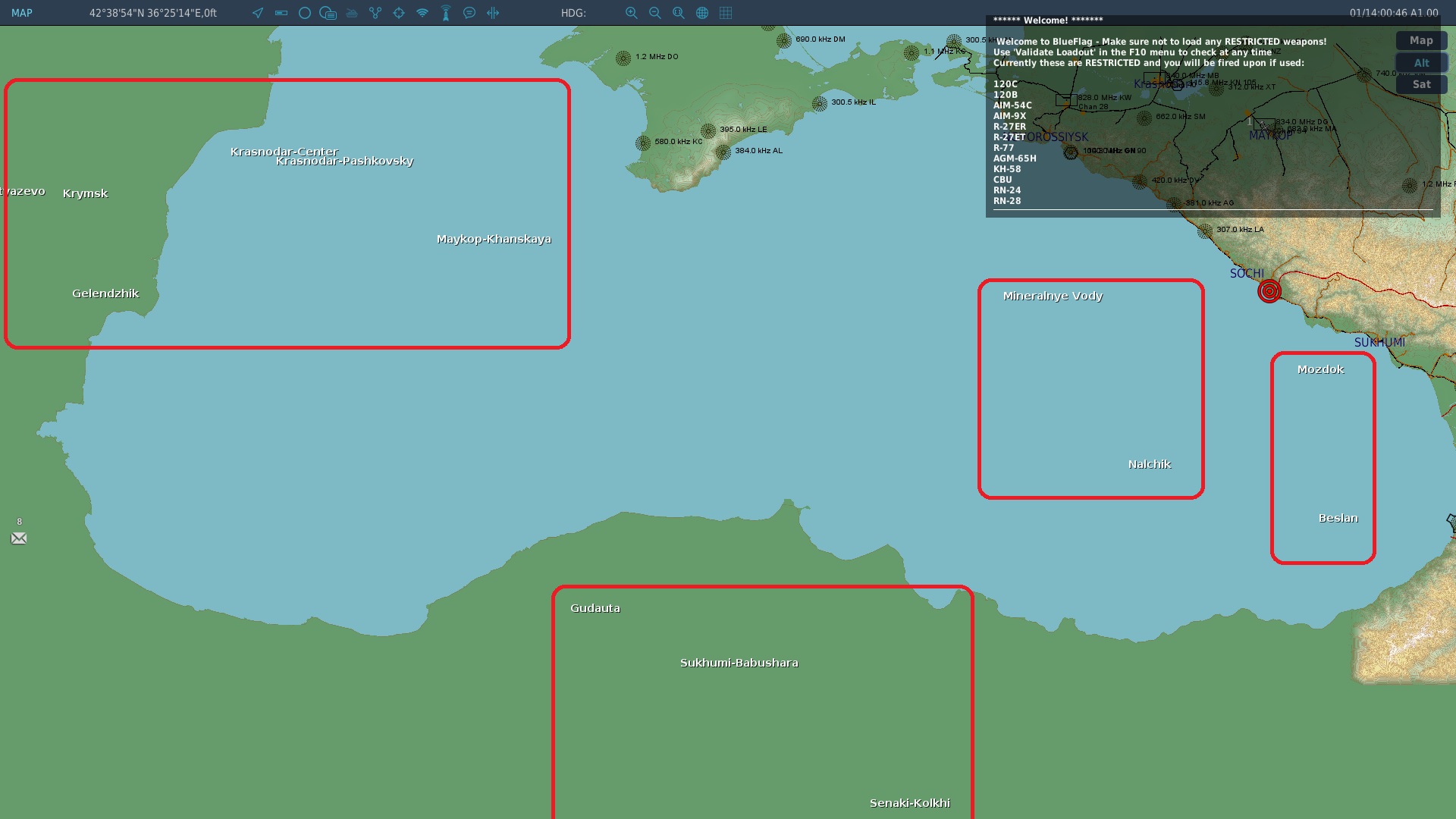Viewport: 1456px width, 819px height.
Task: Click the 662.0 kHz SM beacon
Action: pos(1144,118)
